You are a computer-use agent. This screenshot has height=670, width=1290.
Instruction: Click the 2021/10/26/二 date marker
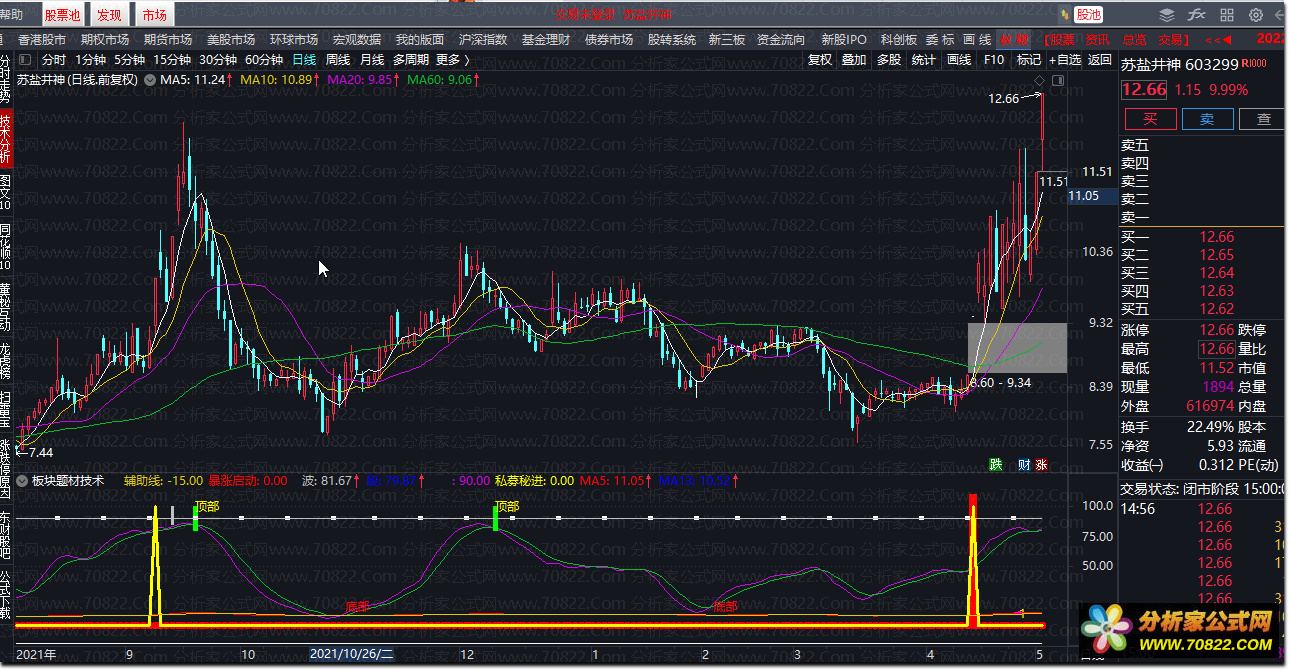tap(351, 653)
